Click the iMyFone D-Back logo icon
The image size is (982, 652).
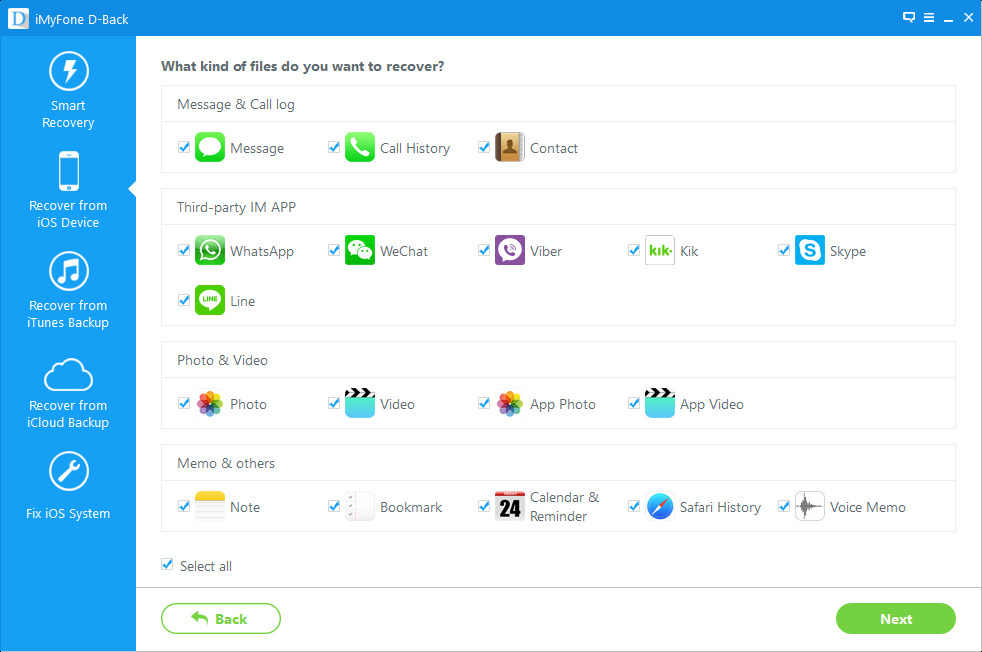[x=18, y=19]
